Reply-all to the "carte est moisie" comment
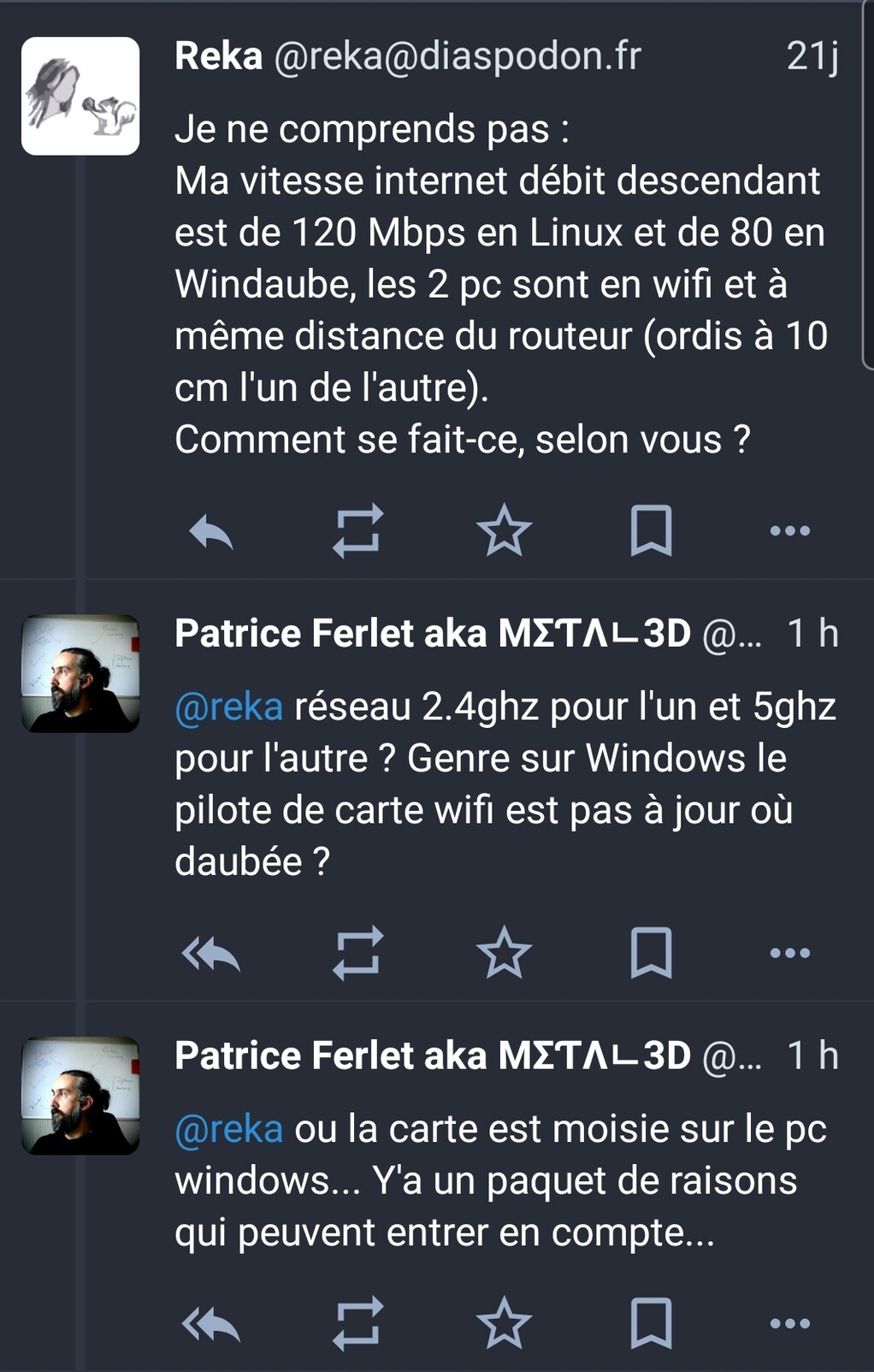The height and width of the screenshot is (1372, 874). [211, 1324]
